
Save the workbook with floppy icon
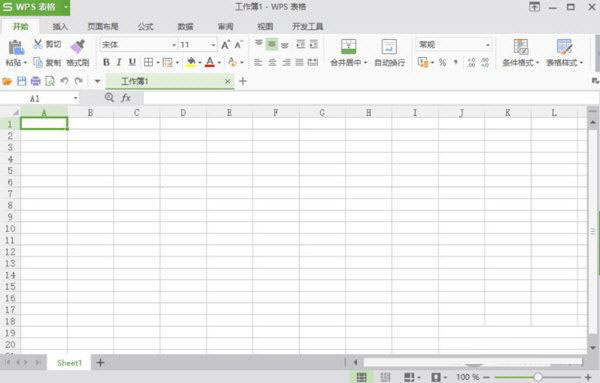tap(21, 81)
